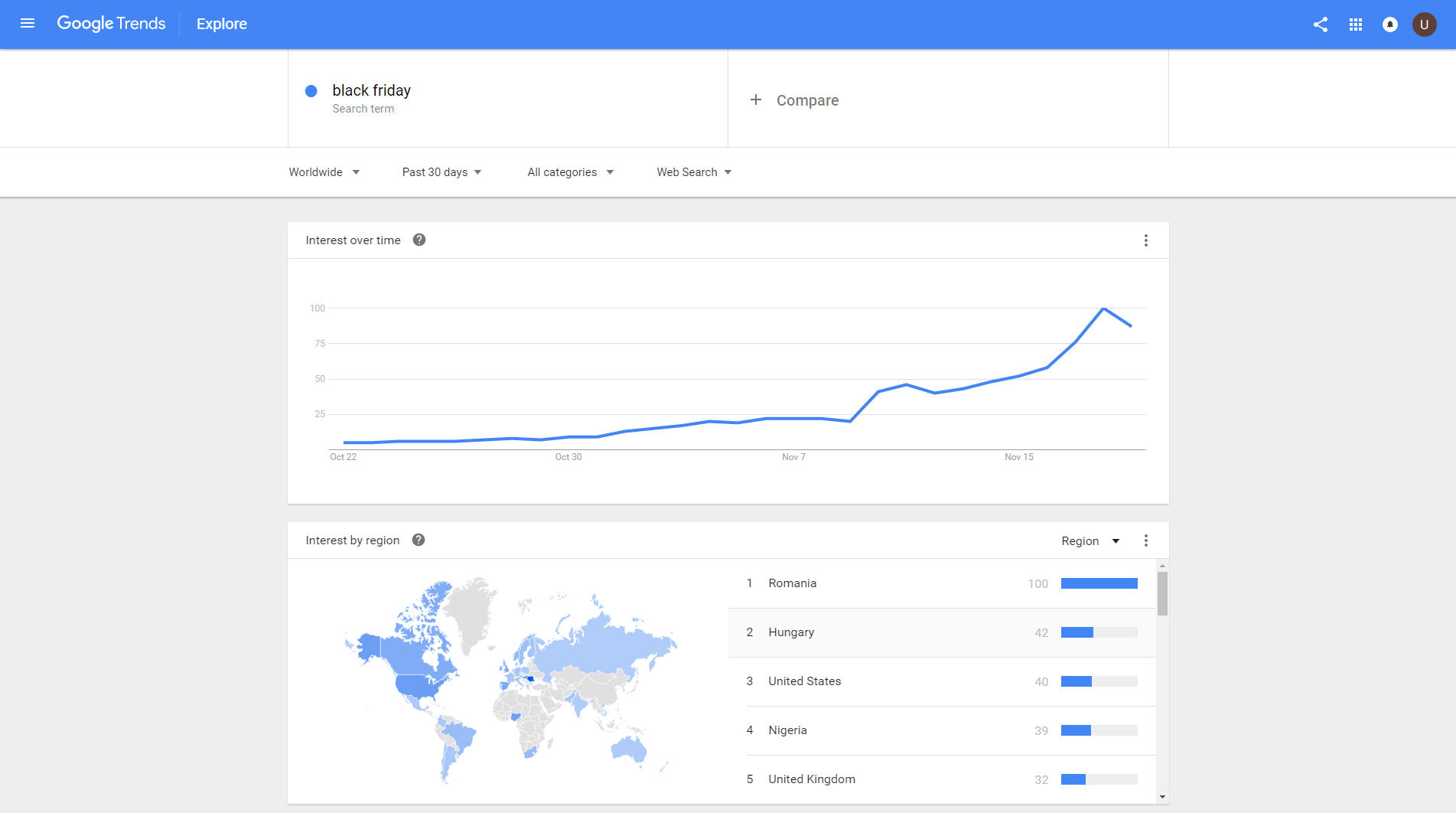1456x813 pixels.
Task: Click the blue dot beside black friday
Action: 311,91
